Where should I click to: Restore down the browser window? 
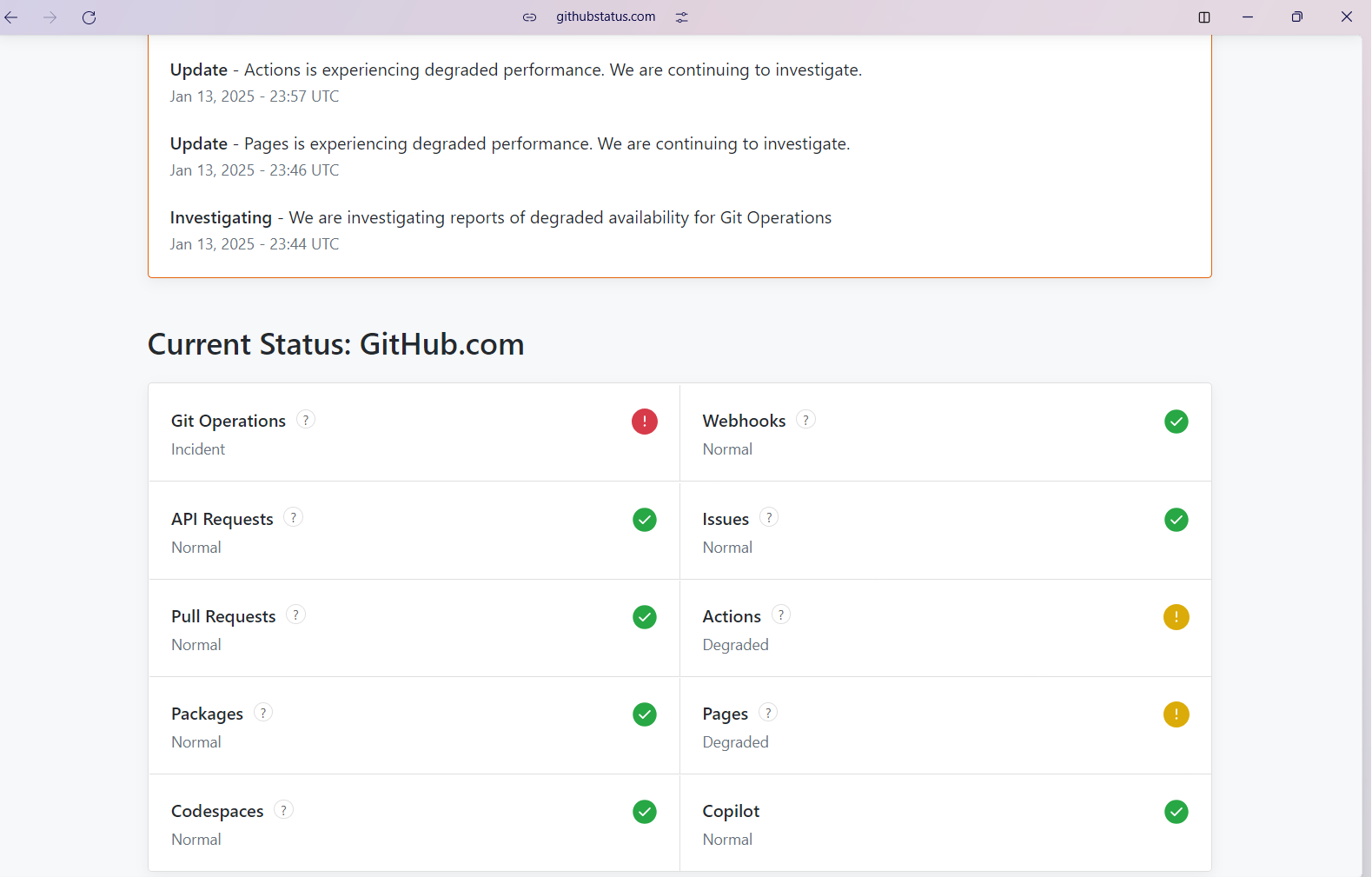pos(1297,17)
